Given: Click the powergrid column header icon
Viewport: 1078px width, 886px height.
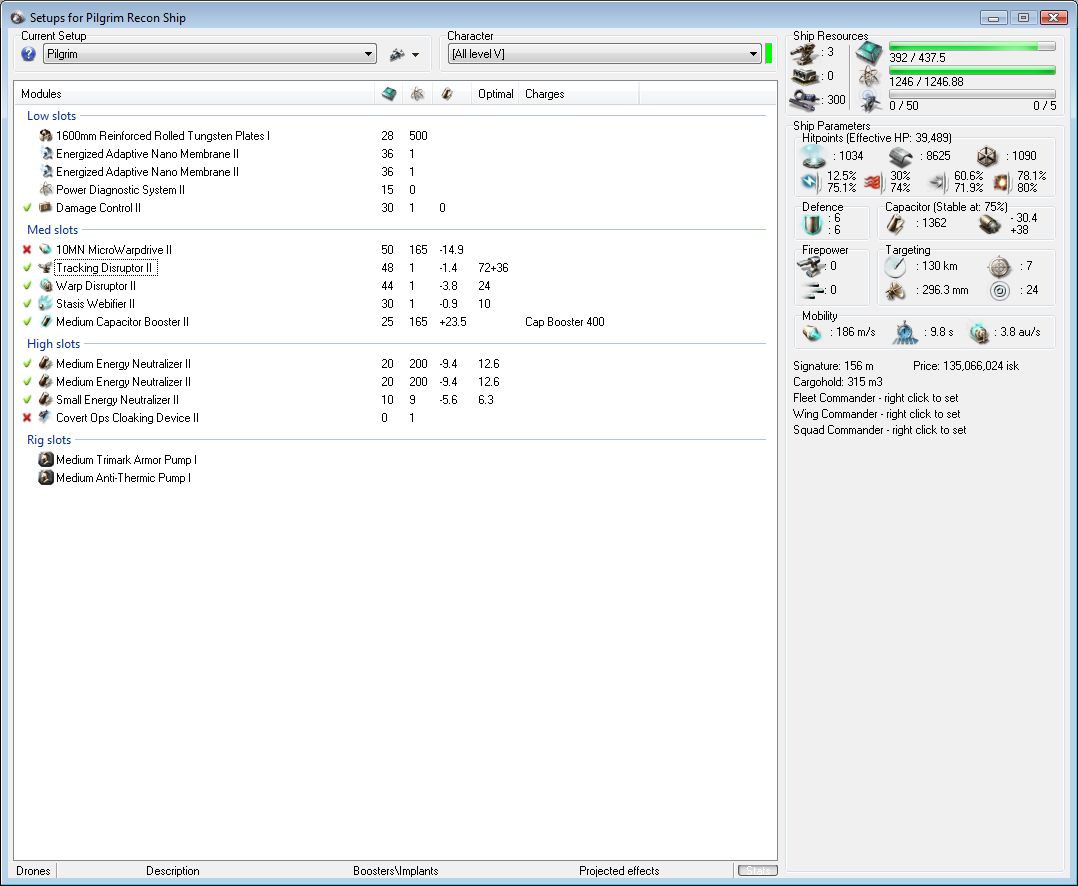Looking at the screenshot, I should tap(417, 93).
